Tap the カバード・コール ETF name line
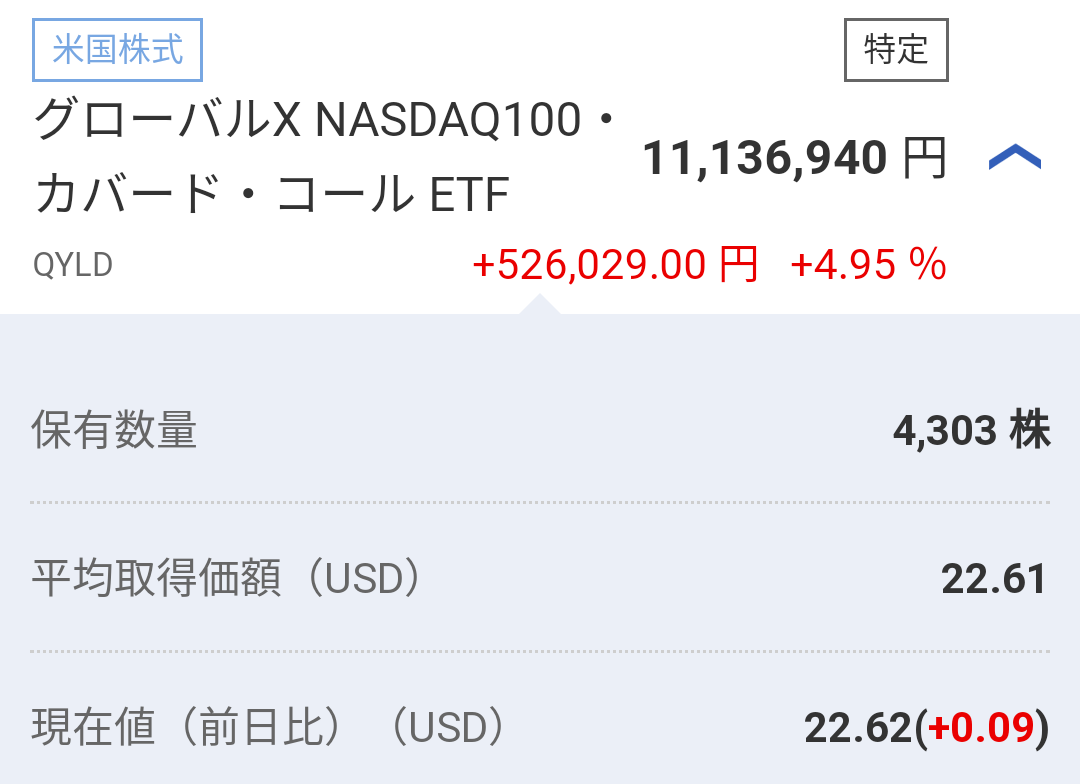This screenshot has height=784, width=1080. coord(272,194)
